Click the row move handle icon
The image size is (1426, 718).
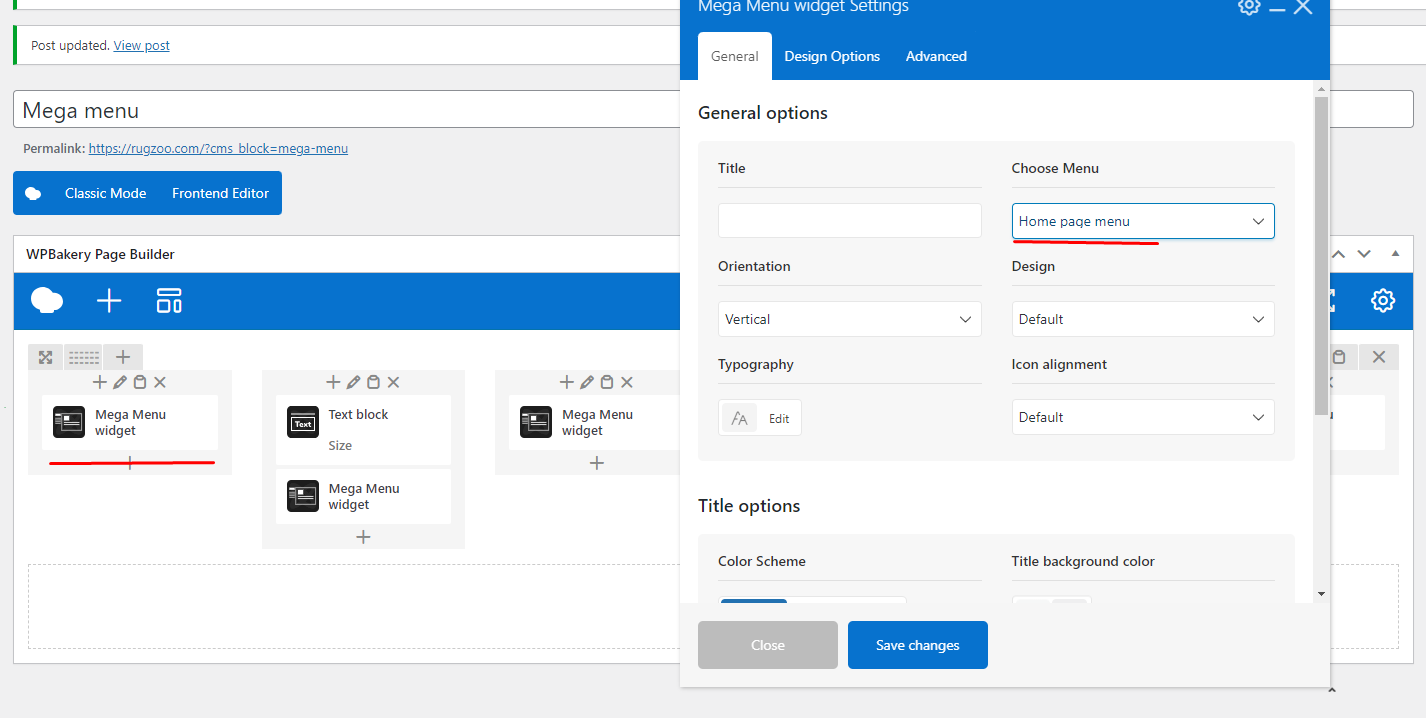(45, 357)
